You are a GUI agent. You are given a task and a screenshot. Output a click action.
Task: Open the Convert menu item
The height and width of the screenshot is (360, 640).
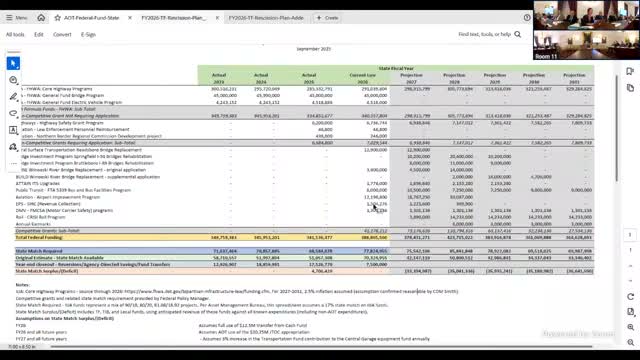click(62, 35)
